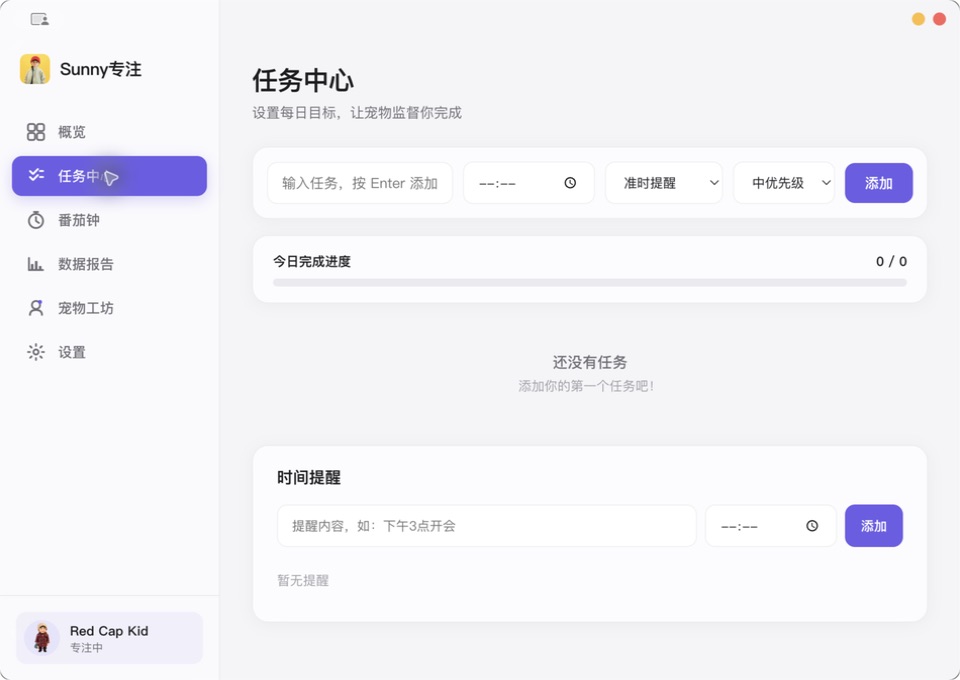Open the 准时提醒 reminder dropdown
The width and height of the screenshot is (960, 680).
664,182
